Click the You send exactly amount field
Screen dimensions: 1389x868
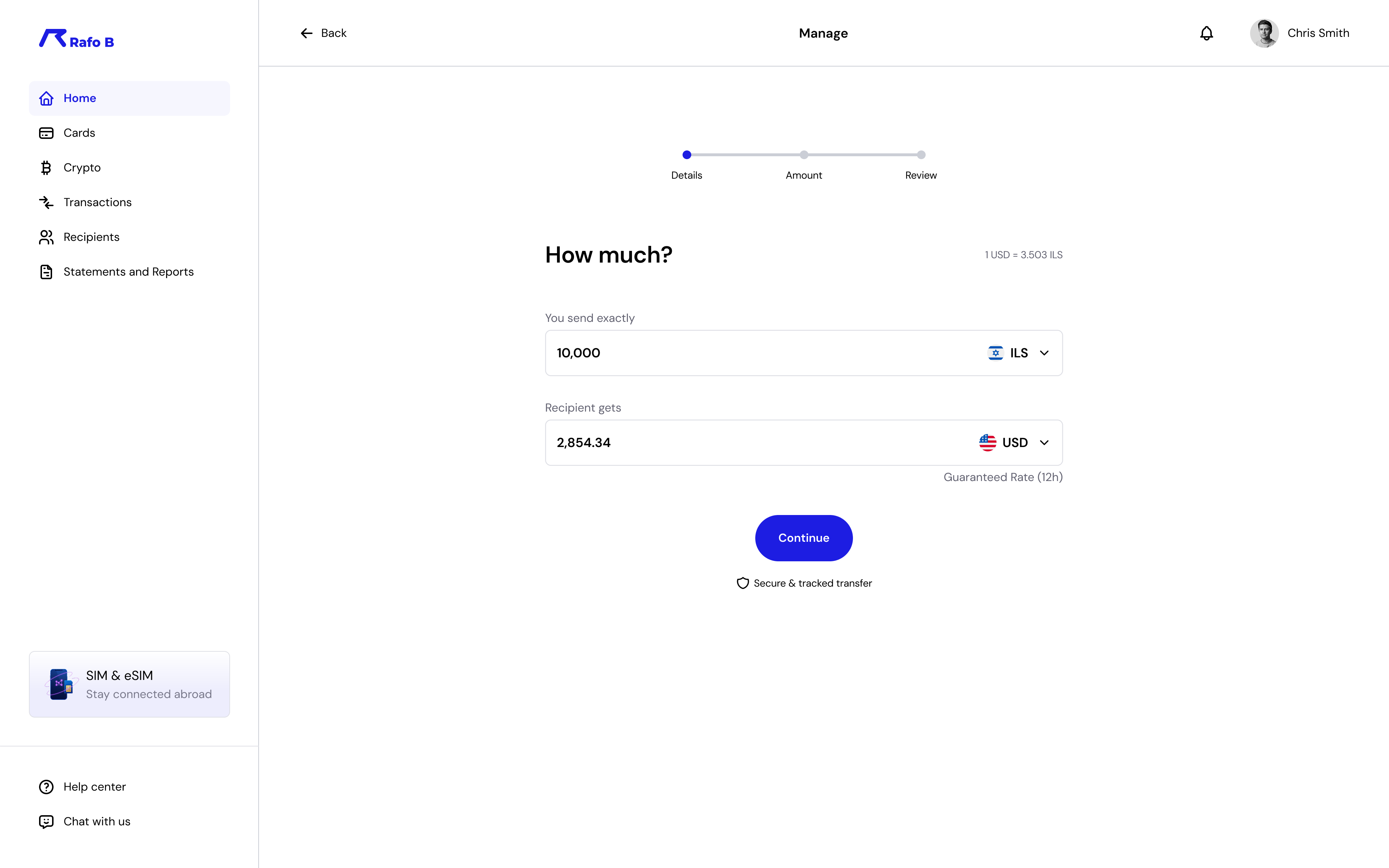tap(746, 353)
